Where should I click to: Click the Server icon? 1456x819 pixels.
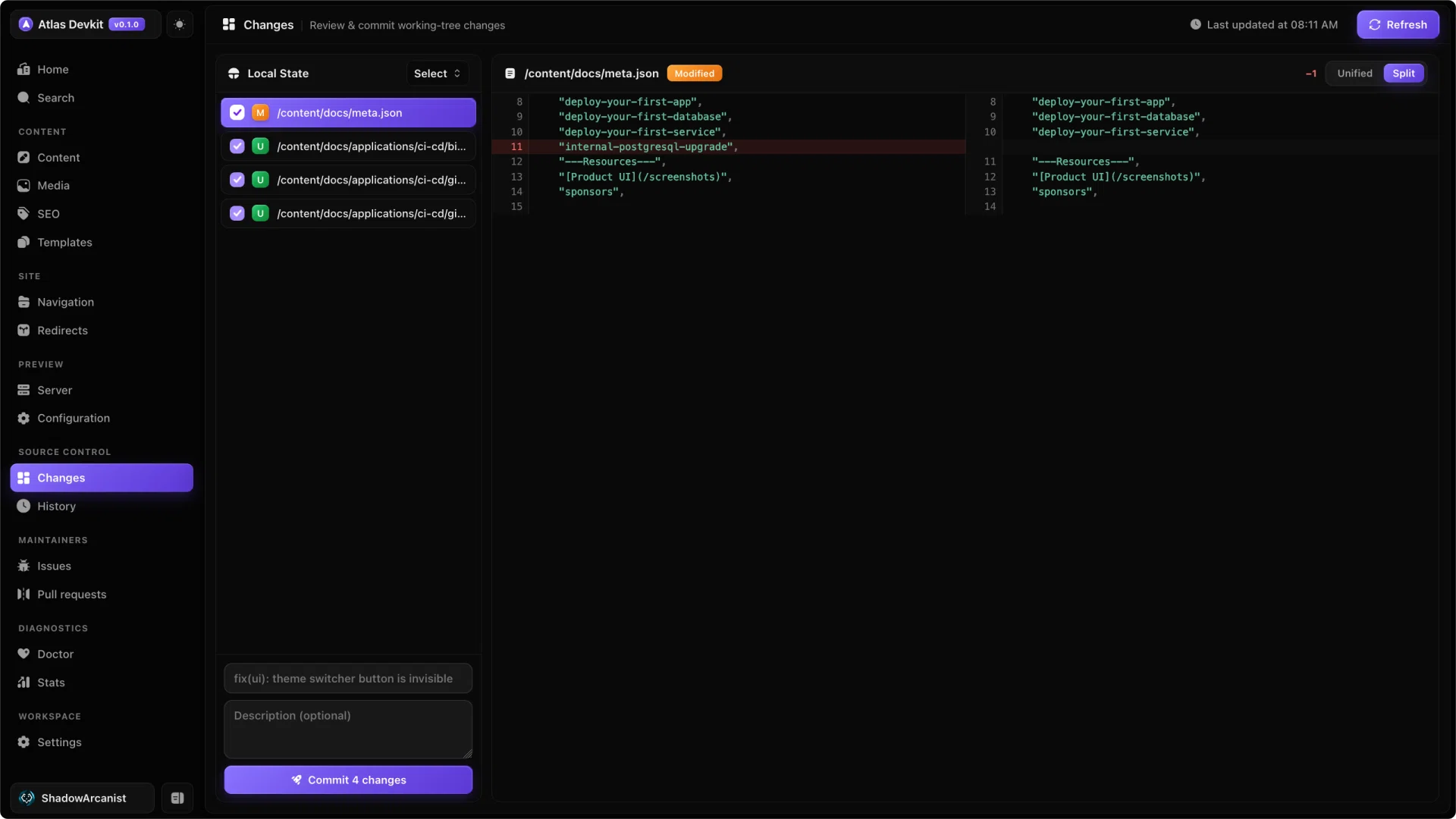click(24, 390)
